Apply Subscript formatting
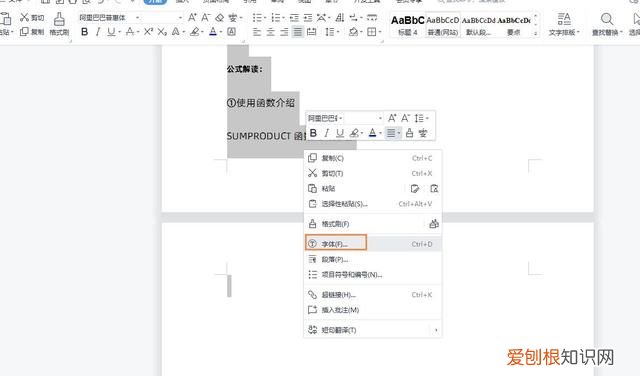This screenshot has width=640, height=376. [162, 32]
